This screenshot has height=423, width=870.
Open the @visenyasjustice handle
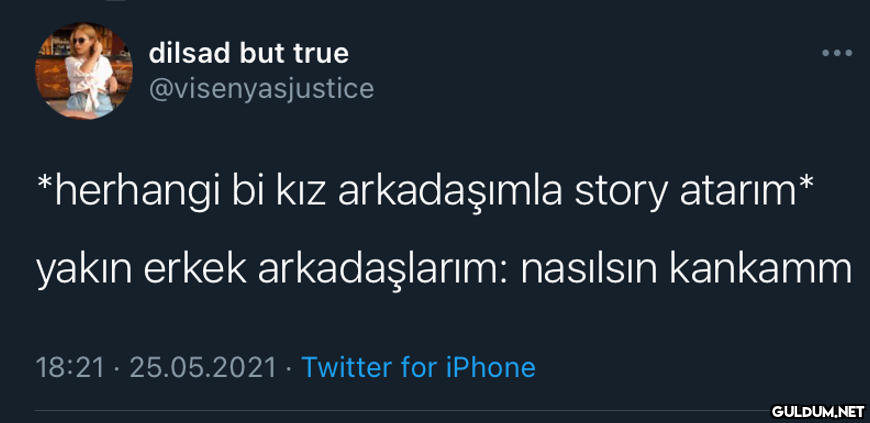261,88
